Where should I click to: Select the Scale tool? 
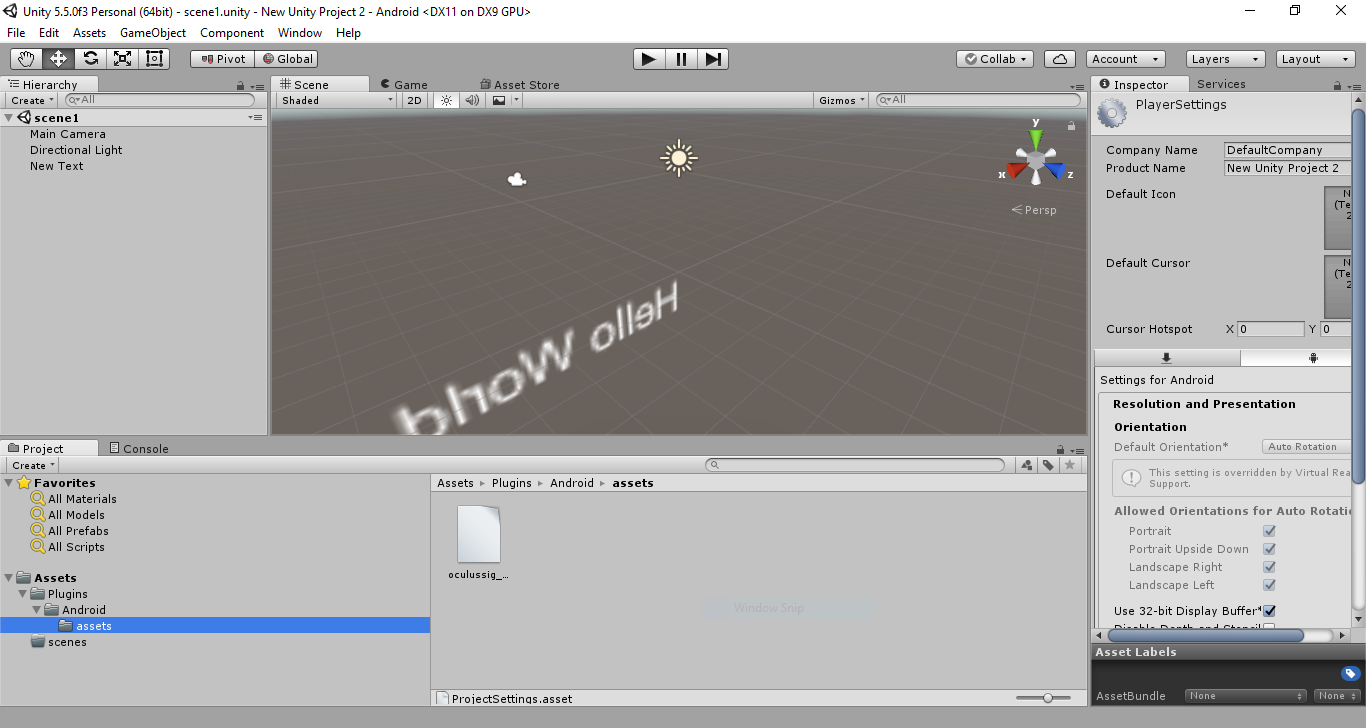point(122,59)
